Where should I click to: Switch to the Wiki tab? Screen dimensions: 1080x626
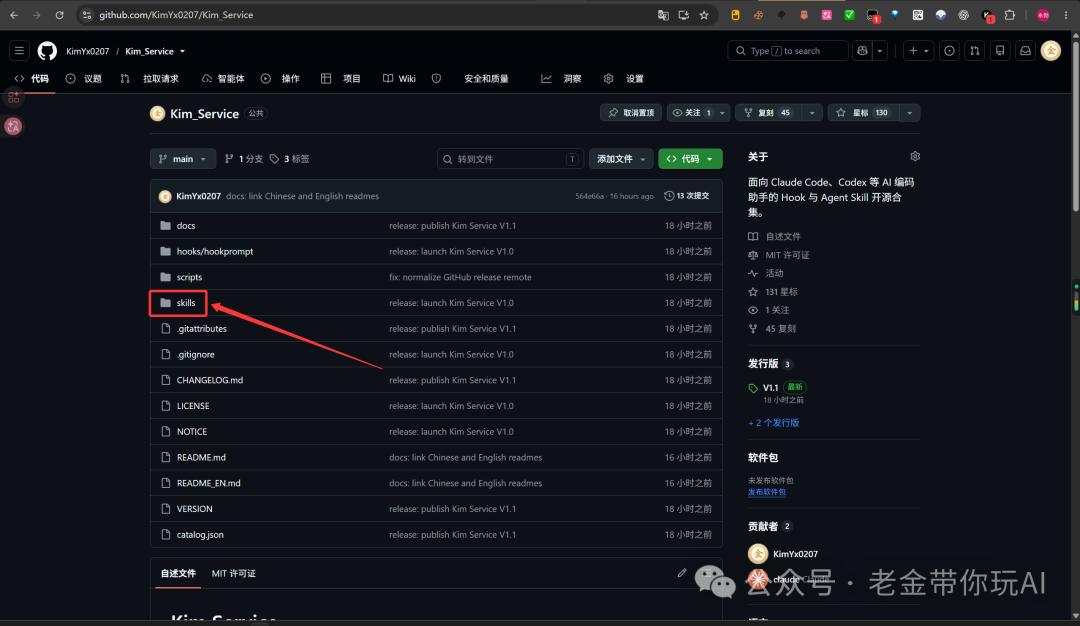(399, 79)
